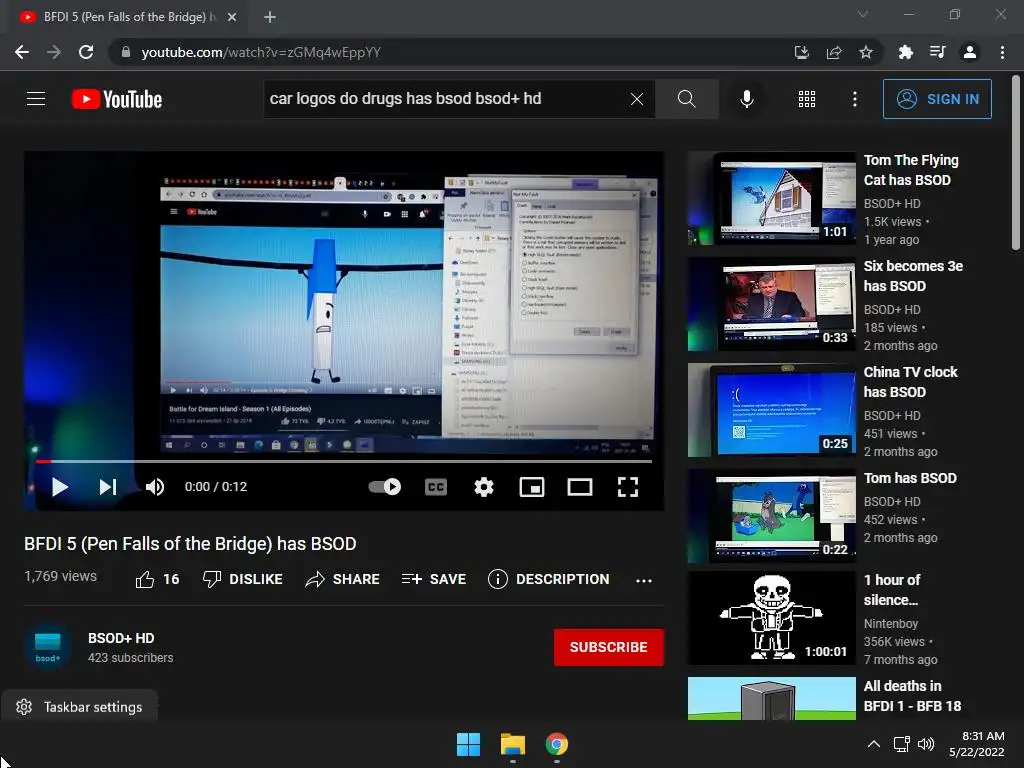
Task: Open Tom has BSOD video title
Action: pos(910,478)
